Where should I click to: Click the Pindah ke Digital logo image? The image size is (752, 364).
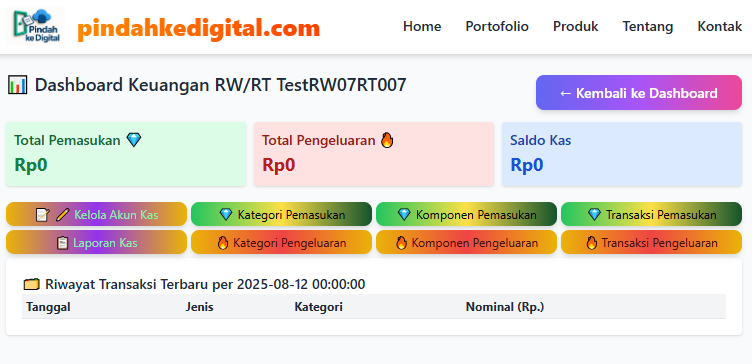coord(36,26)
